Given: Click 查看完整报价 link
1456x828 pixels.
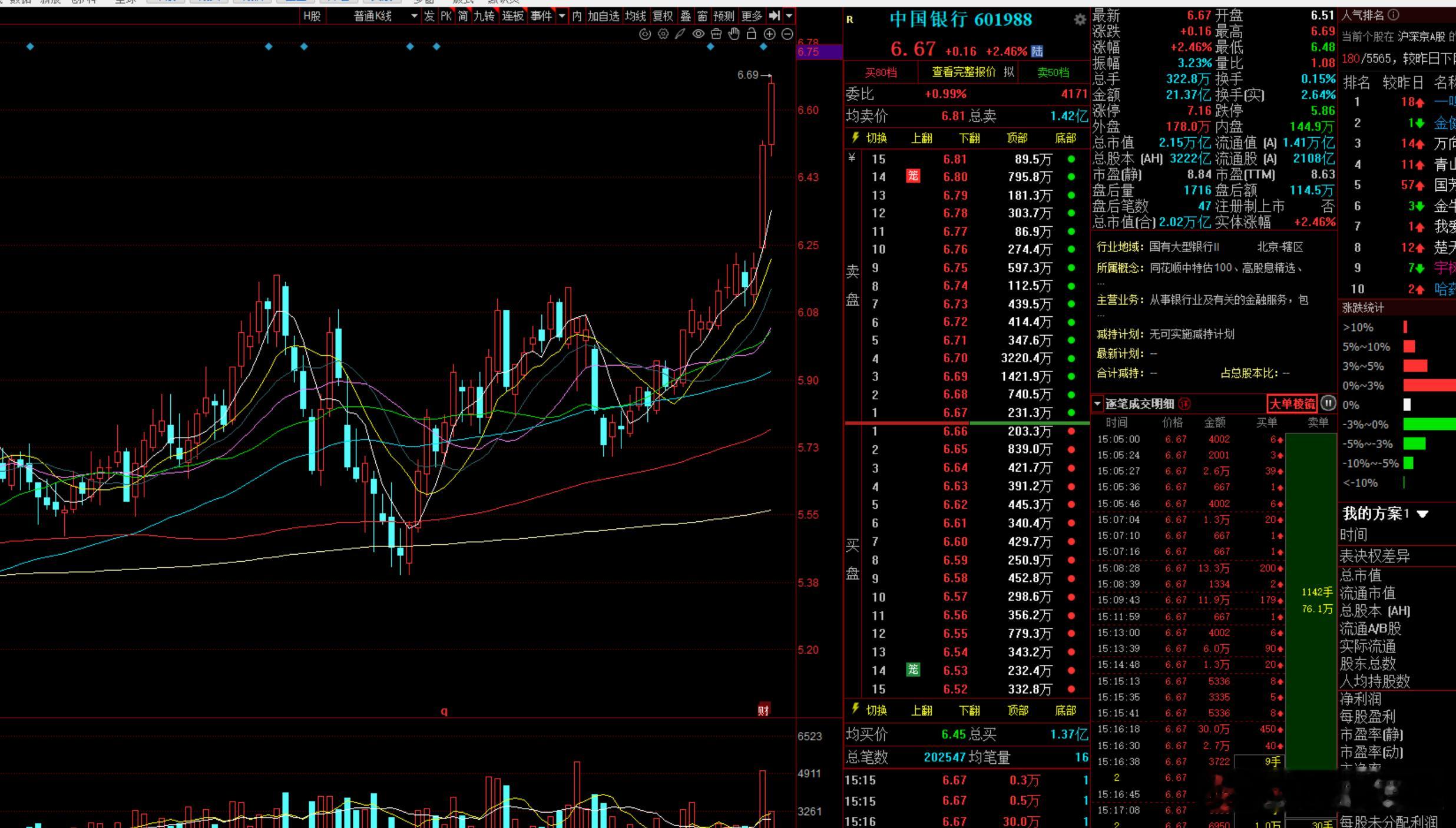Looking at the screenshot, I should pos(964,72).
